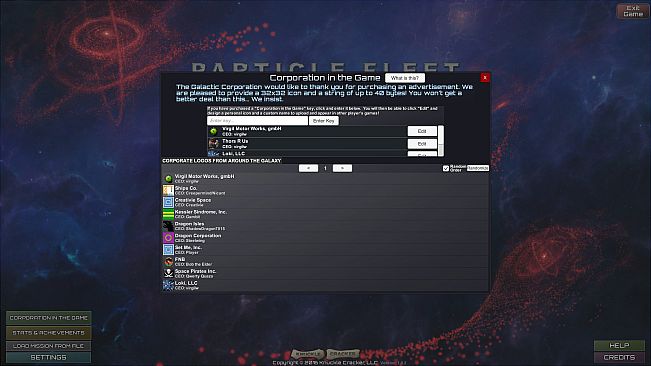Go to previous page of corporate logos
Screen dimensions: 651x366
(x=308, y=168)
